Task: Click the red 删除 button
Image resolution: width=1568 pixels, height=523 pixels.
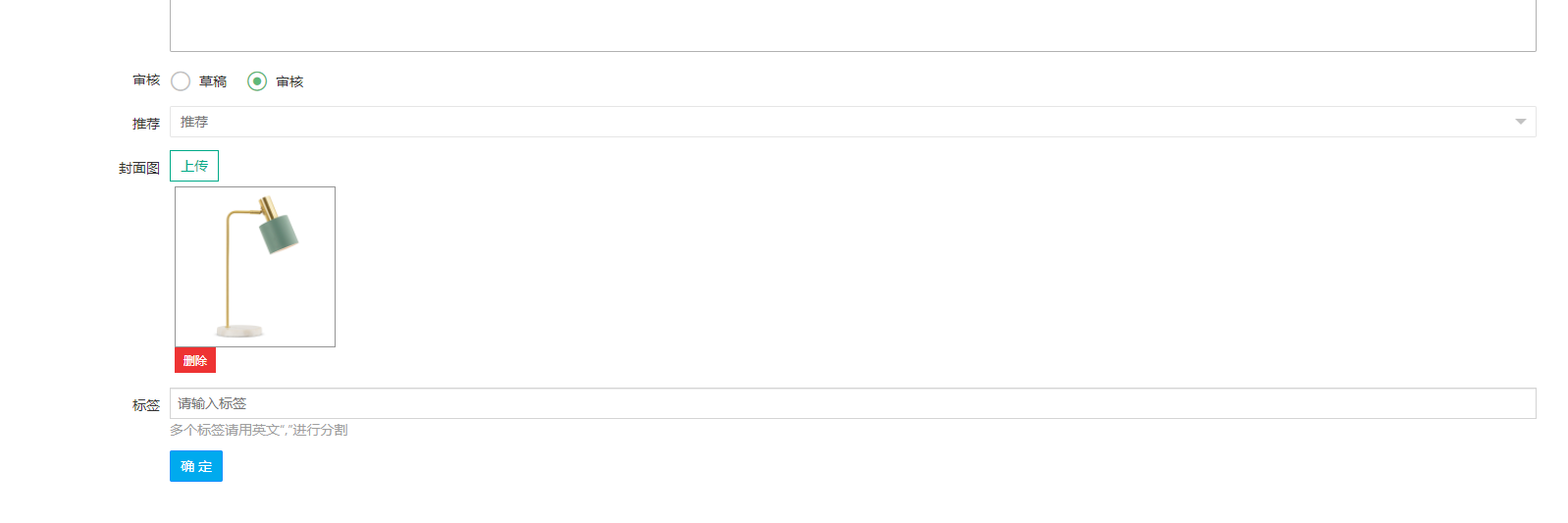Action: [x=195, y=360]
